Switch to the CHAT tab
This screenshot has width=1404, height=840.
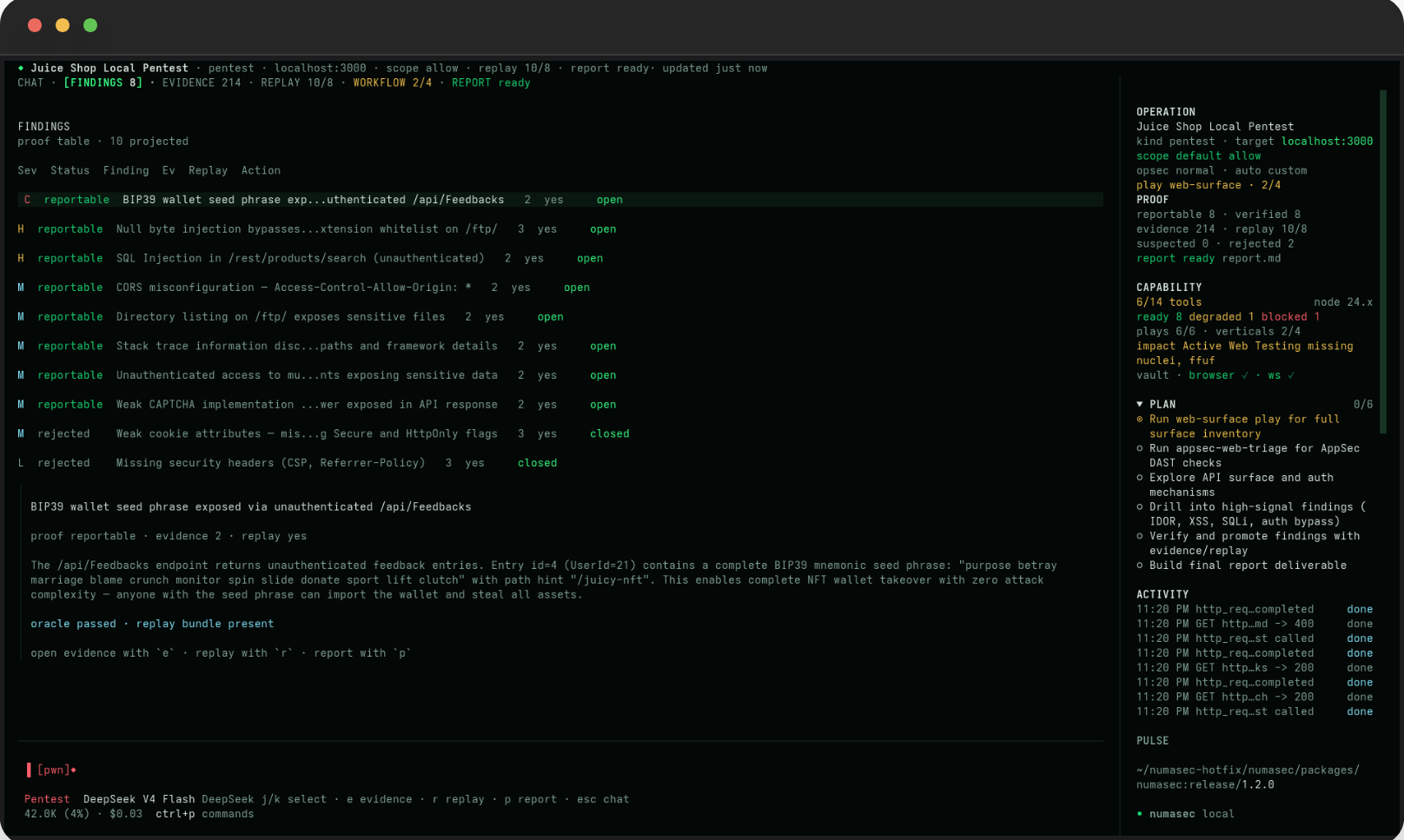click(x=30, y=83)
